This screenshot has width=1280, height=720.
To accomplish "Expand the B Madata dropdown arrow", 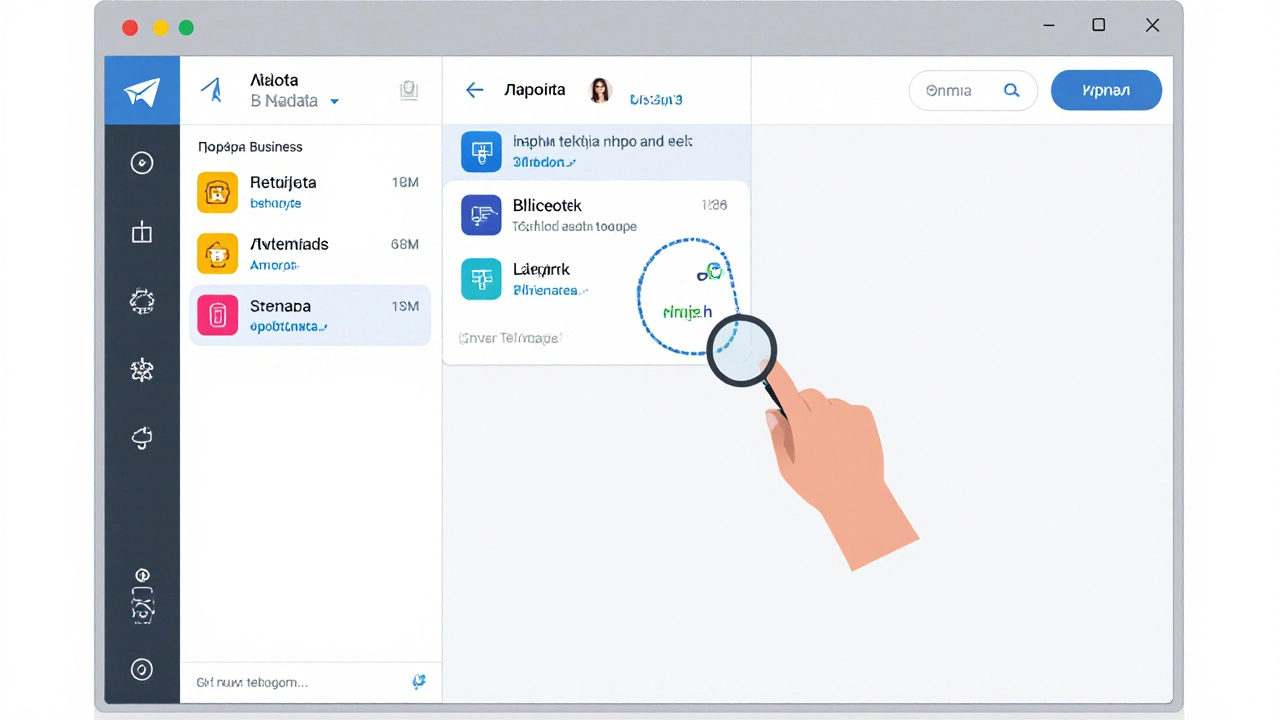I will 334,102.
